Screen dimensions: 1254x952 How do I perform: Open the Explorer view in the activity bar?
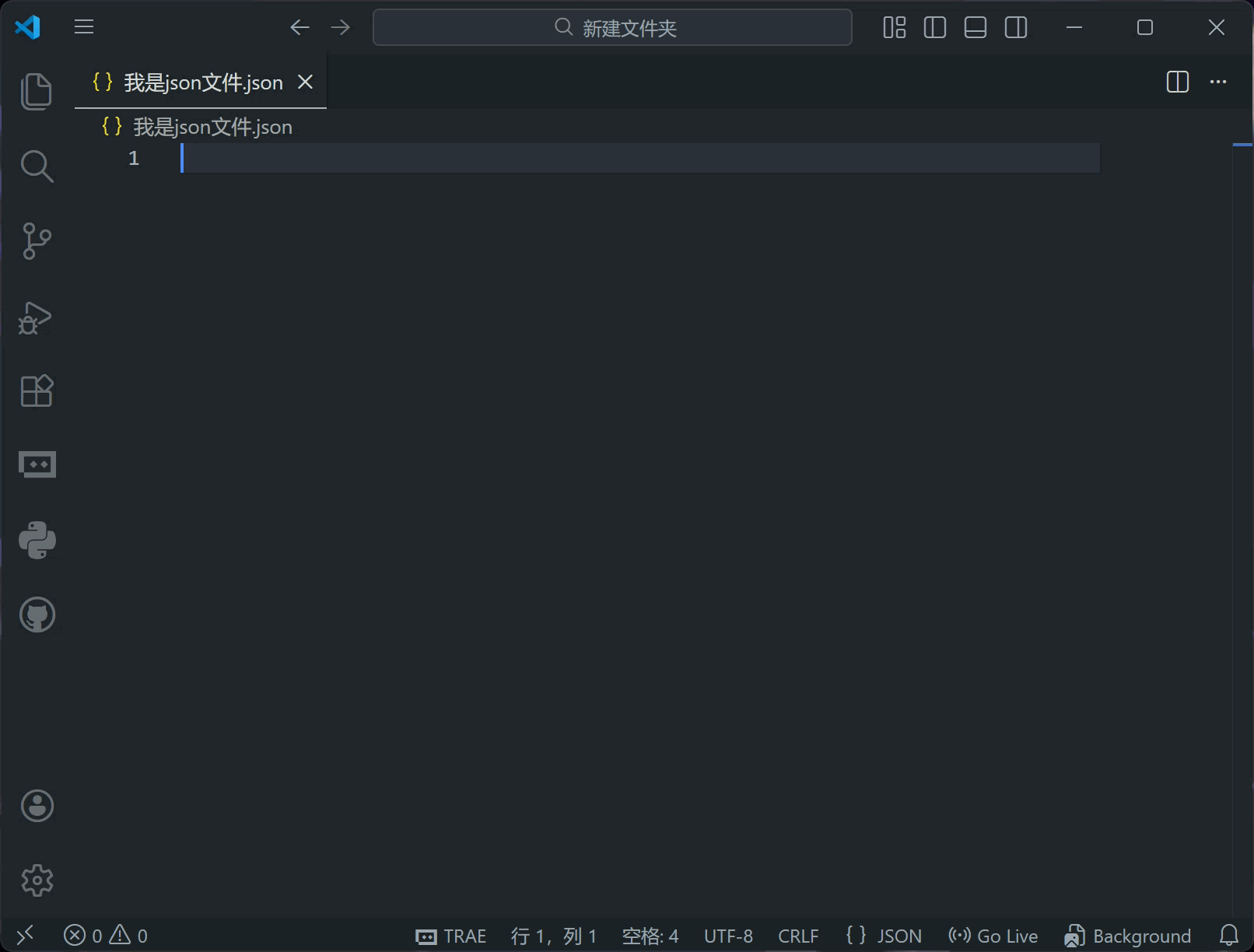[x=37, y=92]
